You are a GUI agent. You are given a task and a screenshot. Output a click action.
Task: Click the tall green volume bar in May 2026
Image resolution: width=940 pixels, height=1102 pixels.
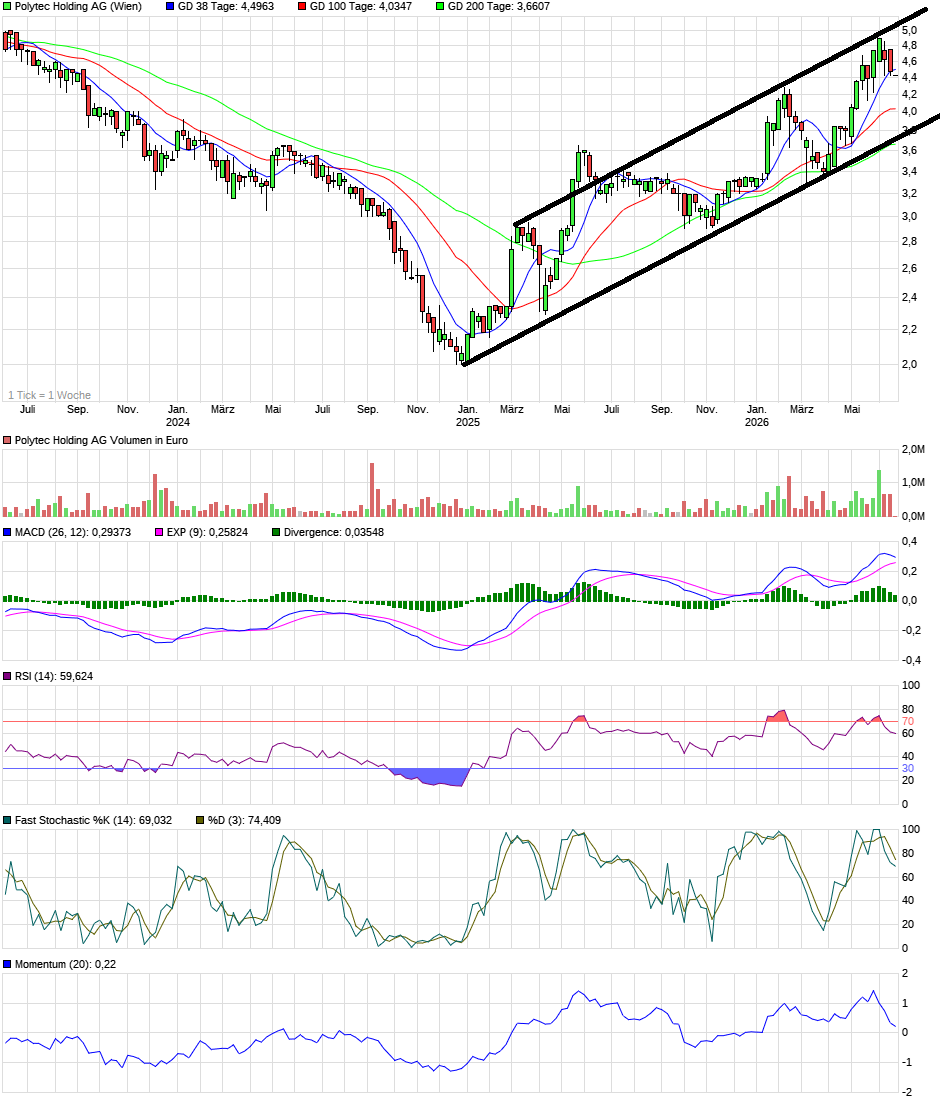879,493
